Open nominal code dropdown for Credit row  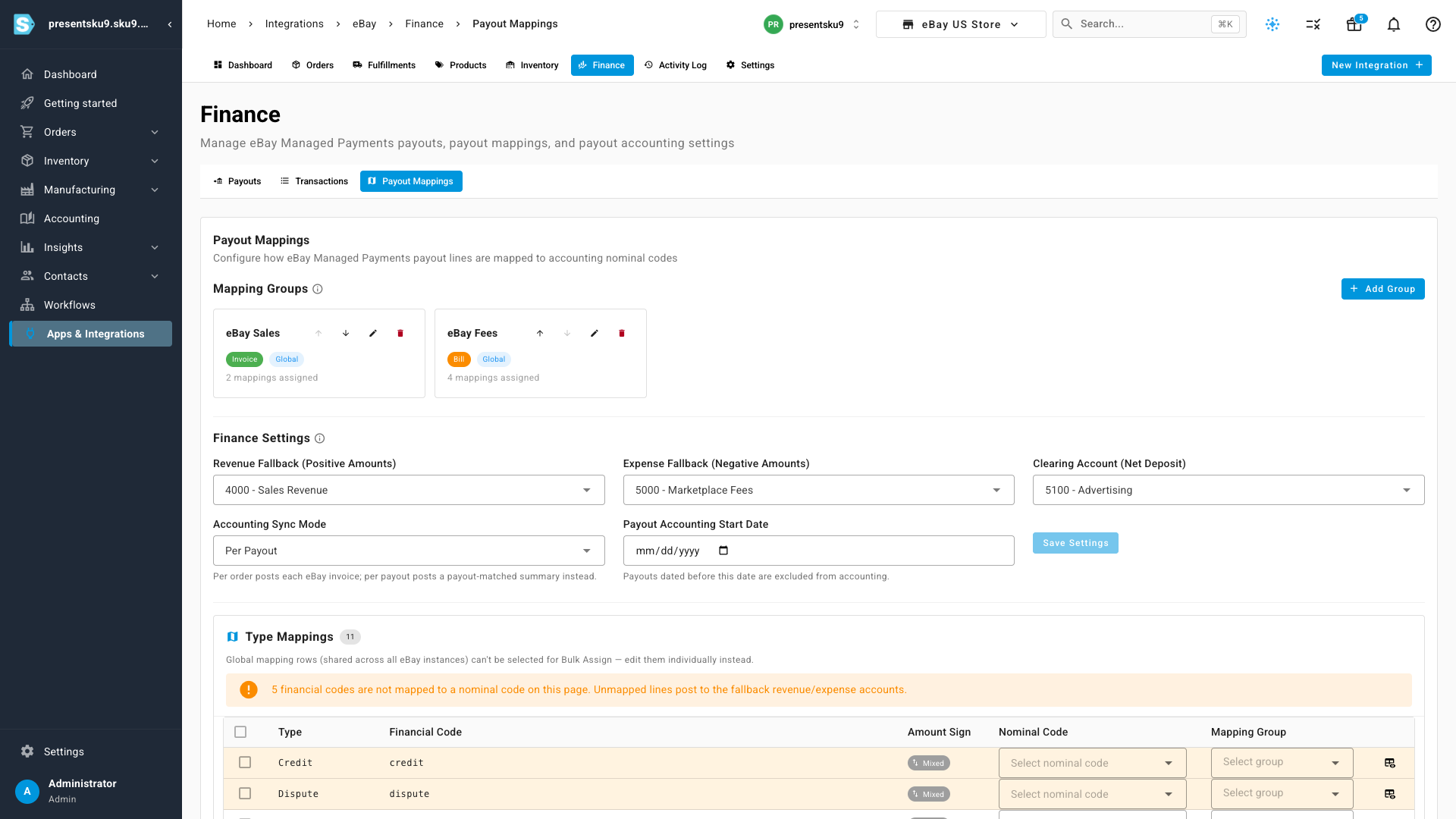[x=1092, y=763]
